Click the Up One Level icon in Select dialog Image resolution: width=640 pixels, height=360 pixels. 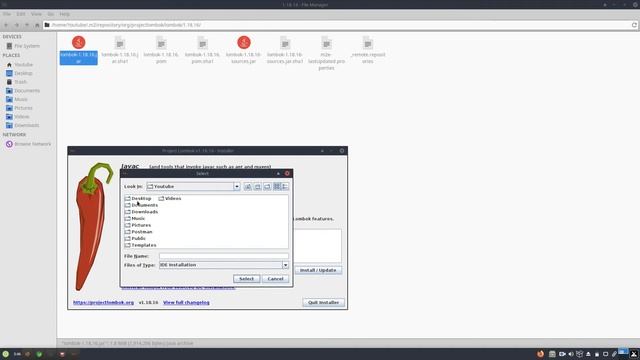(248, 187)
